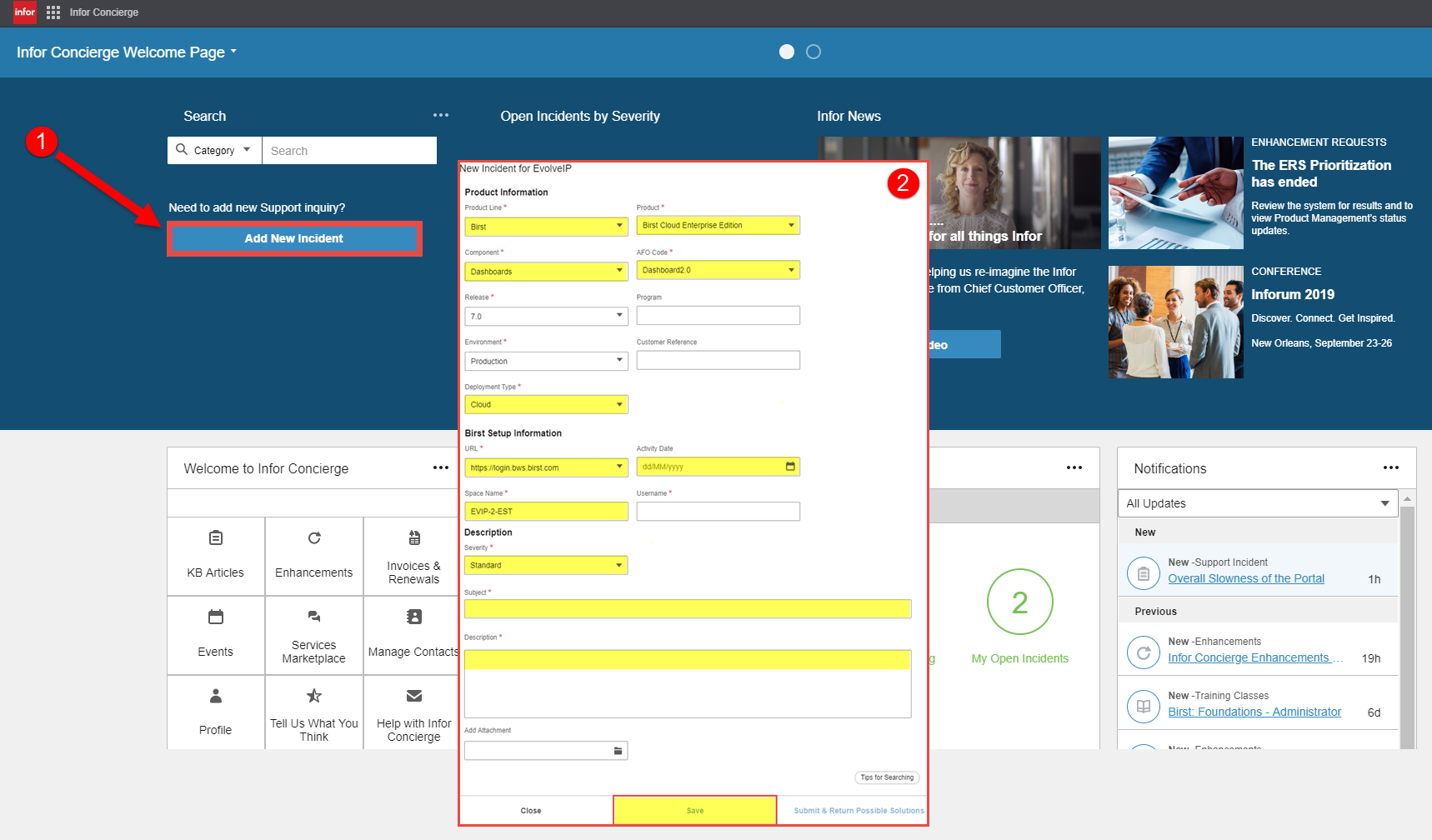Open the Profile person icon
Viewport: 1432px width, 840px height.
[215, 696]
